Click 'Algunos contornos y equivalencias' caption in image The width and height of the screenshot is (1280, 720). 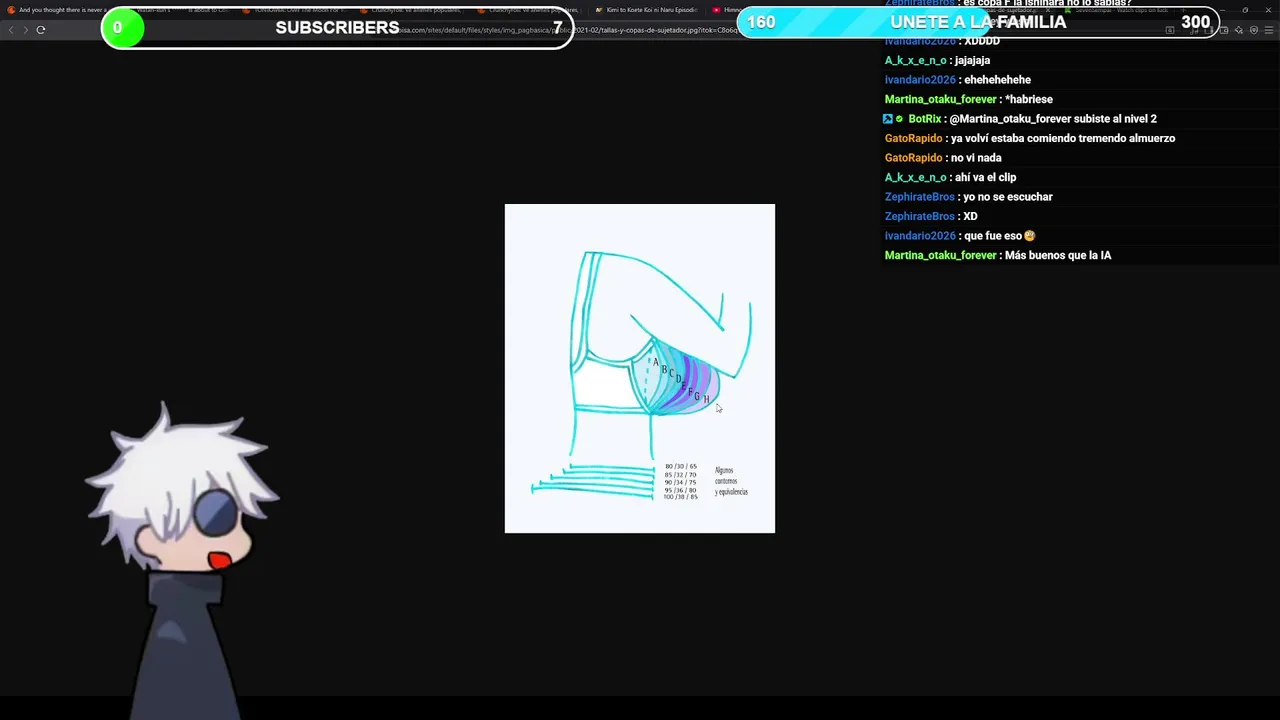coord(731,481)
